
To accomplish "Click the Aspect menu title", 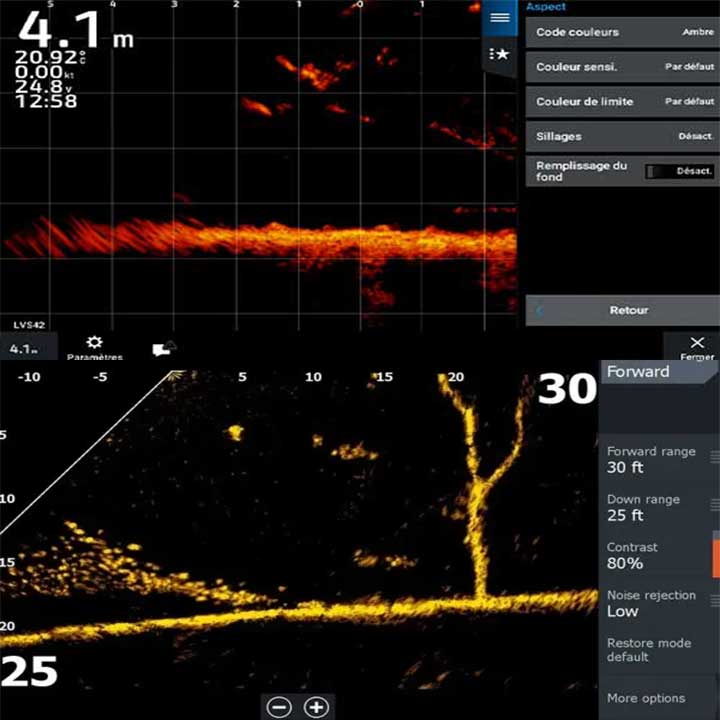I will point(546,6).
